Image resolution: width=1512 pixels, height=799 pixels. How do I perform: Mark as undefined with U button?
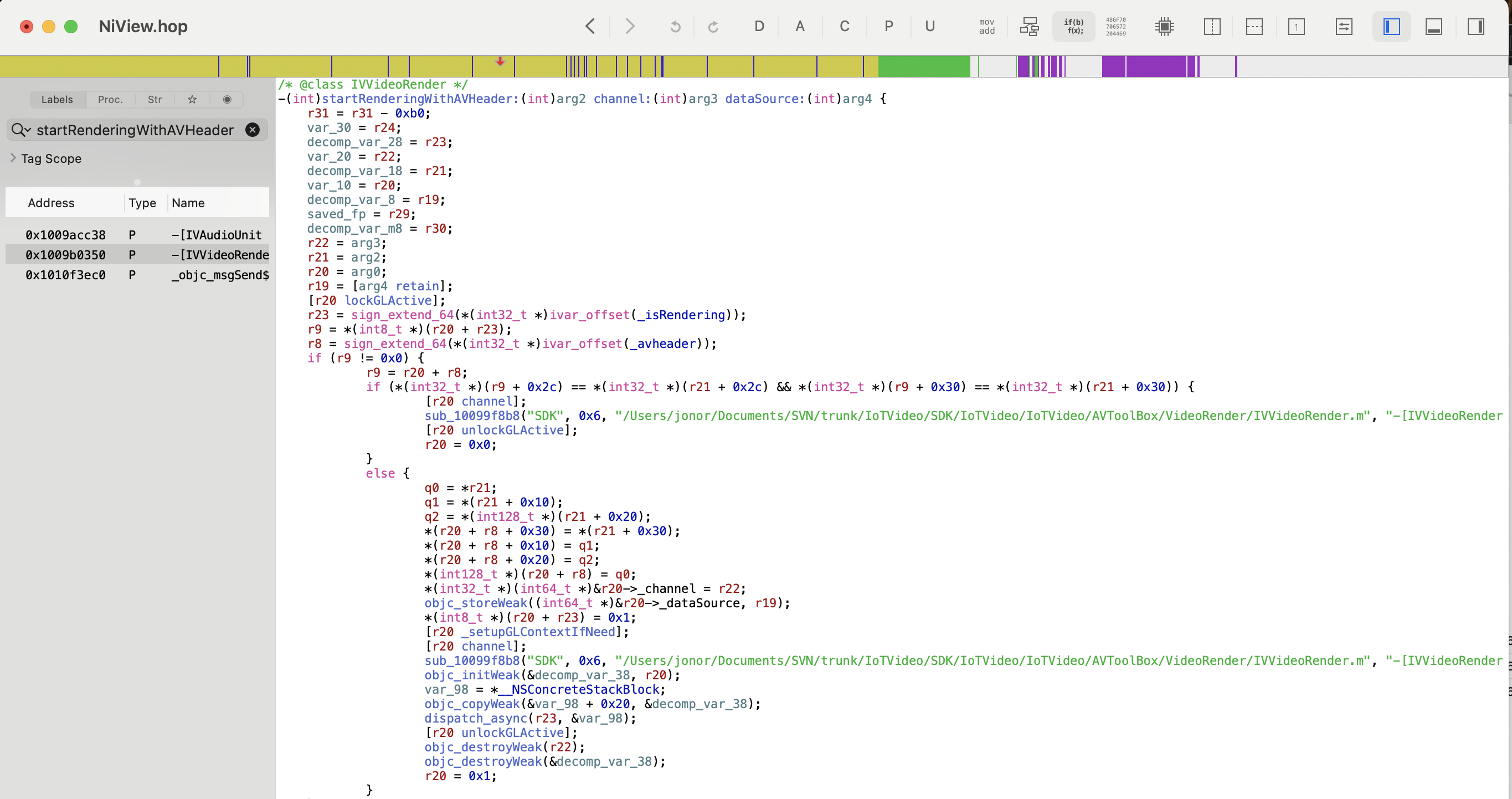pos(930,27)
